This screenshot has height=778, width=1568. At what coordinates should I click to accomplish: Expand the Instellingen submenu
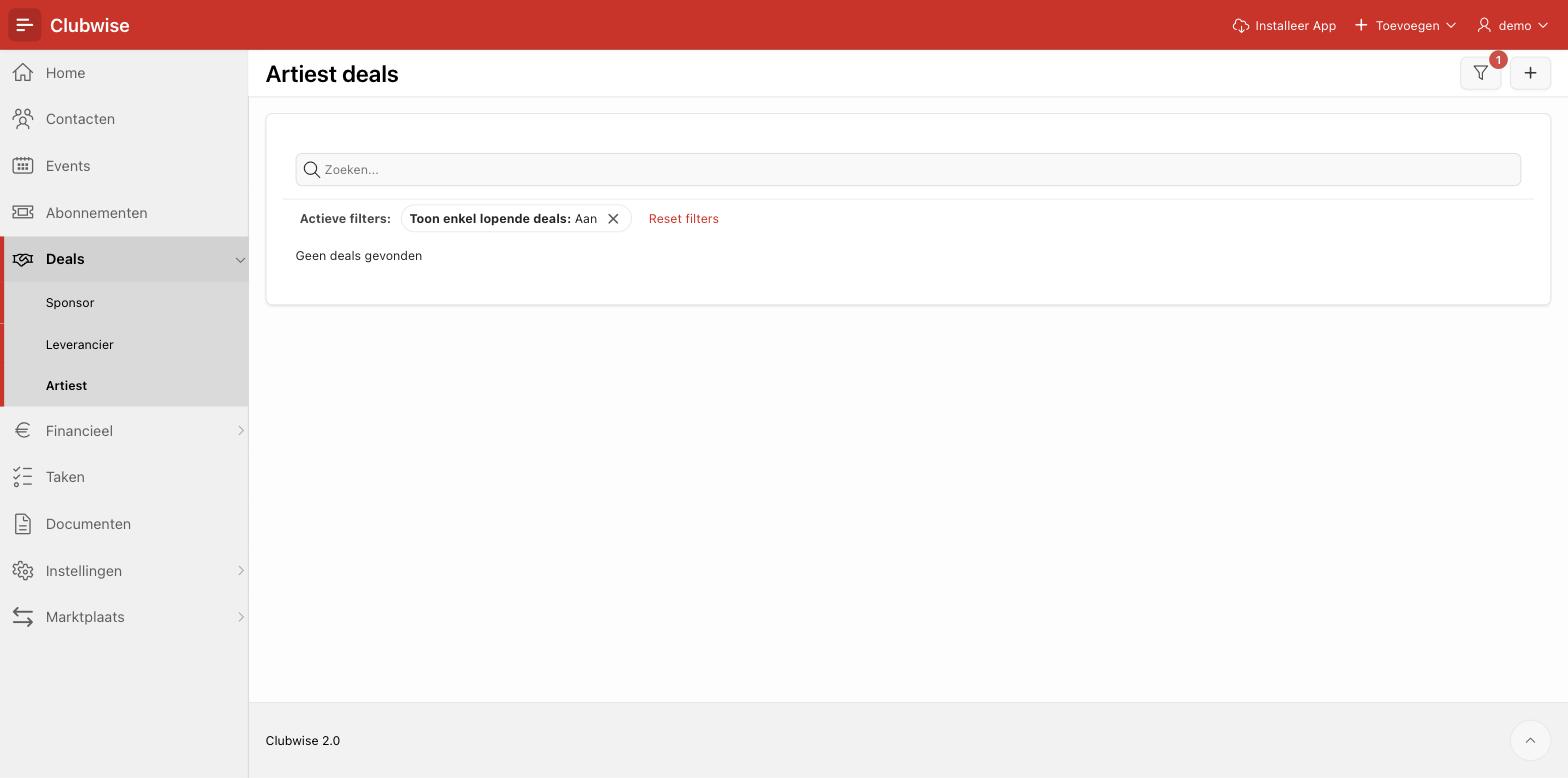coord(240,571)
